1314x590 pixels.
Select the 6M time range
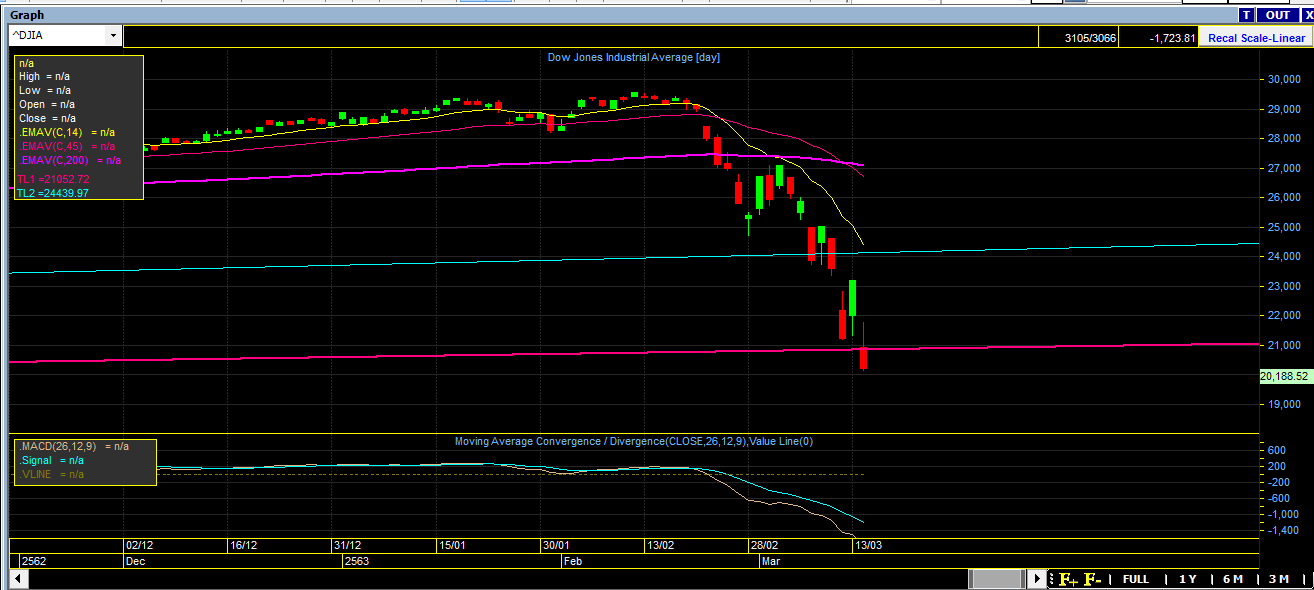pos(1232,579)
